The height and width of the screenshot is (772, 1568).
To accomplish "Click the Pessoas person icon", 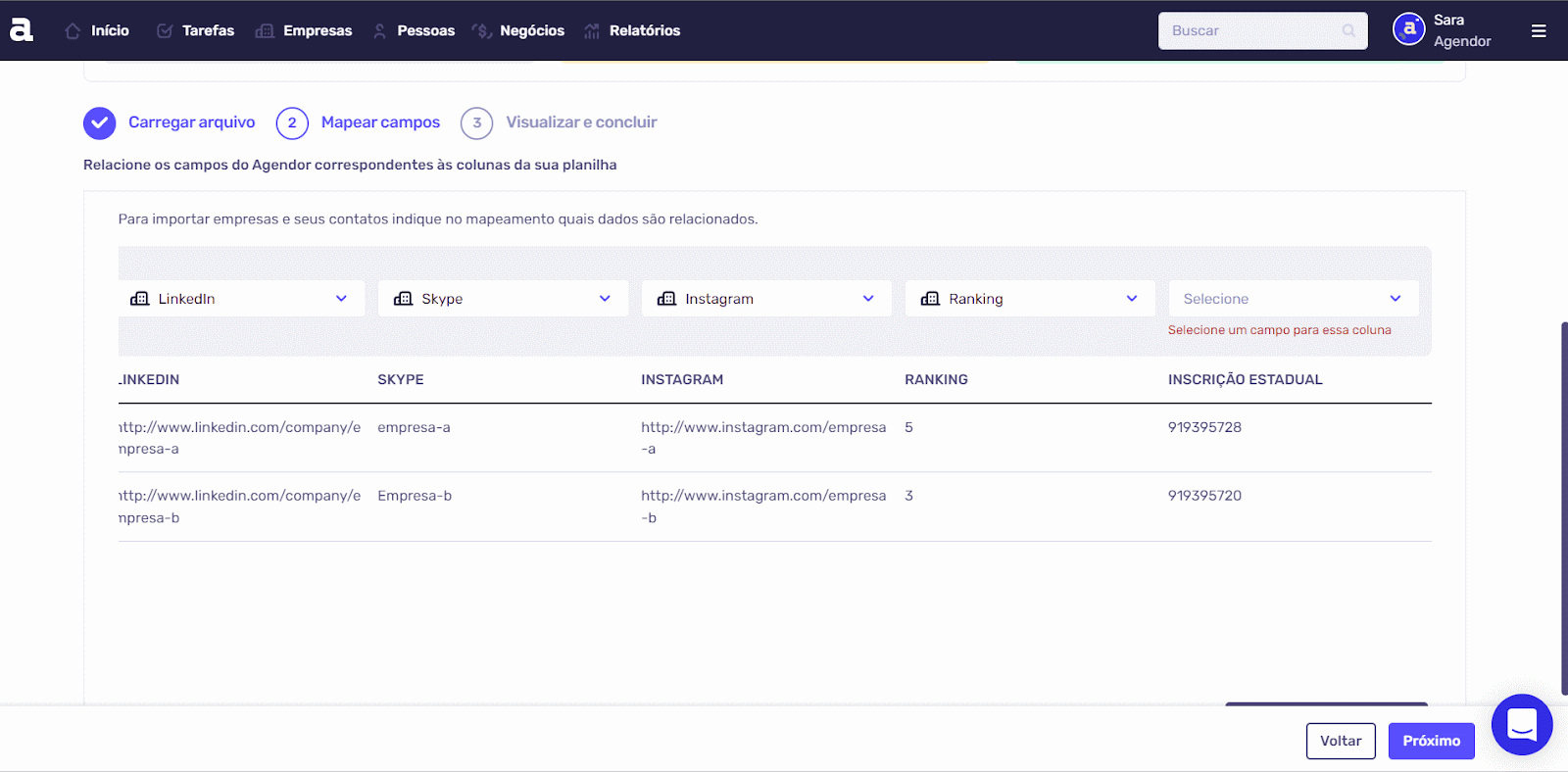I will 379,31.
